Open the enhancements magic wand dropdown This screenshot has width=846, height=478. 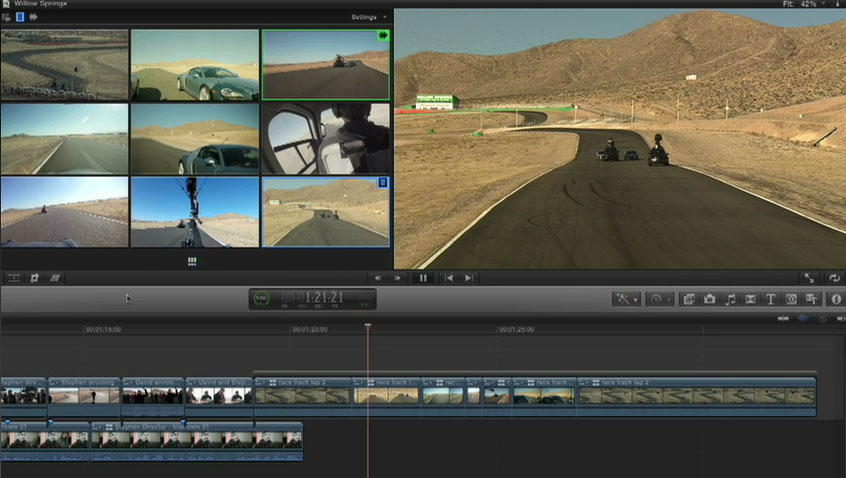626,299
